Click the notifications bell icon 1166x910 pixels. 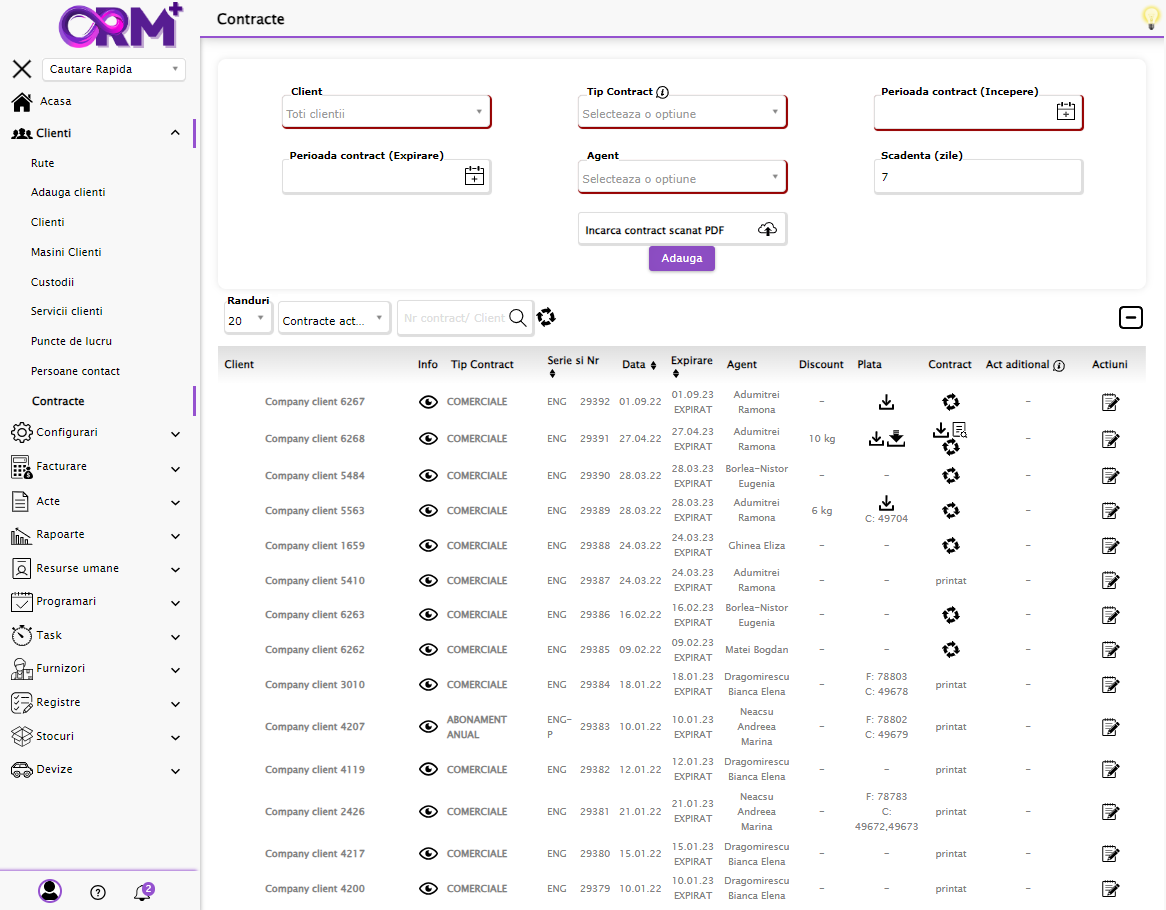(142, 892)
